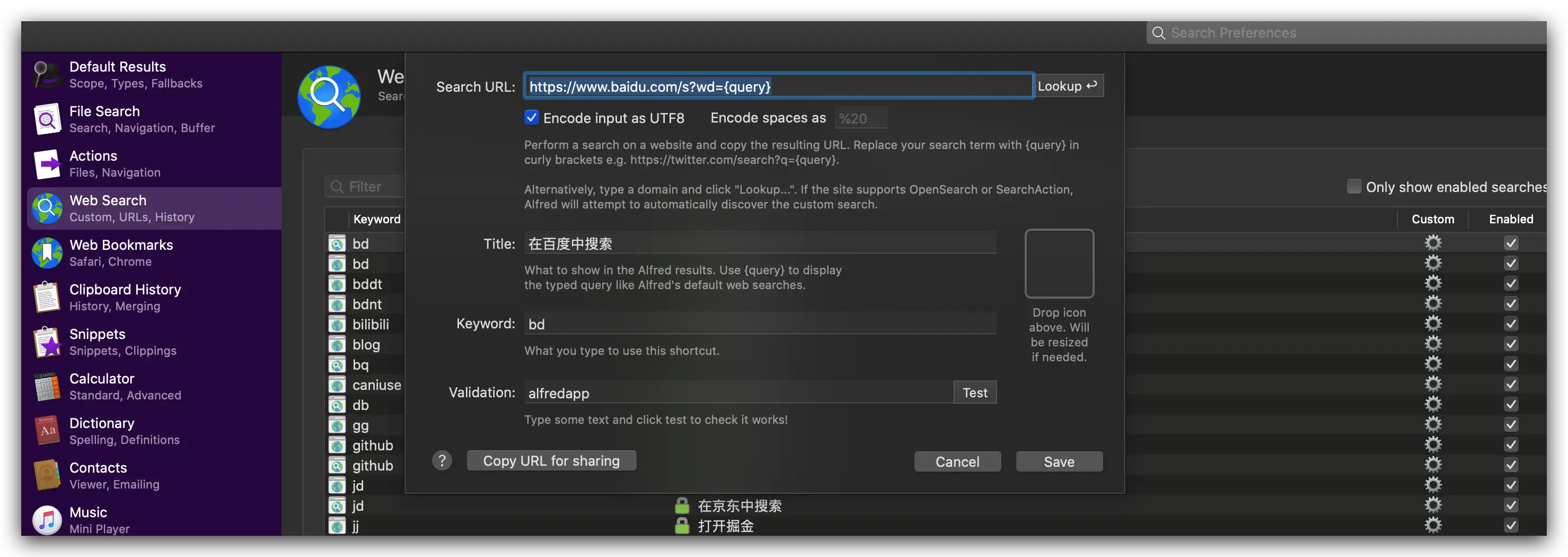Screen dimensions: 1568x557
Task: Click the Title field
Action: [x=760, y=243]
